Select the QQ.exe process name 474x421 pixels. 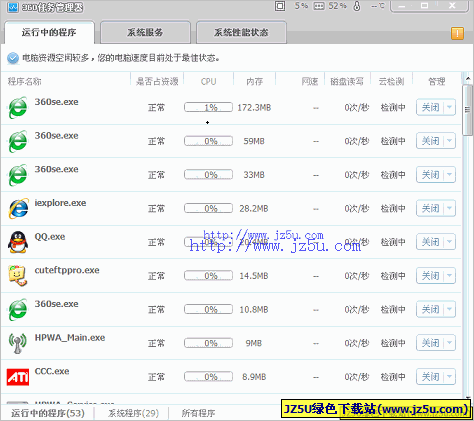coord(50,237)
